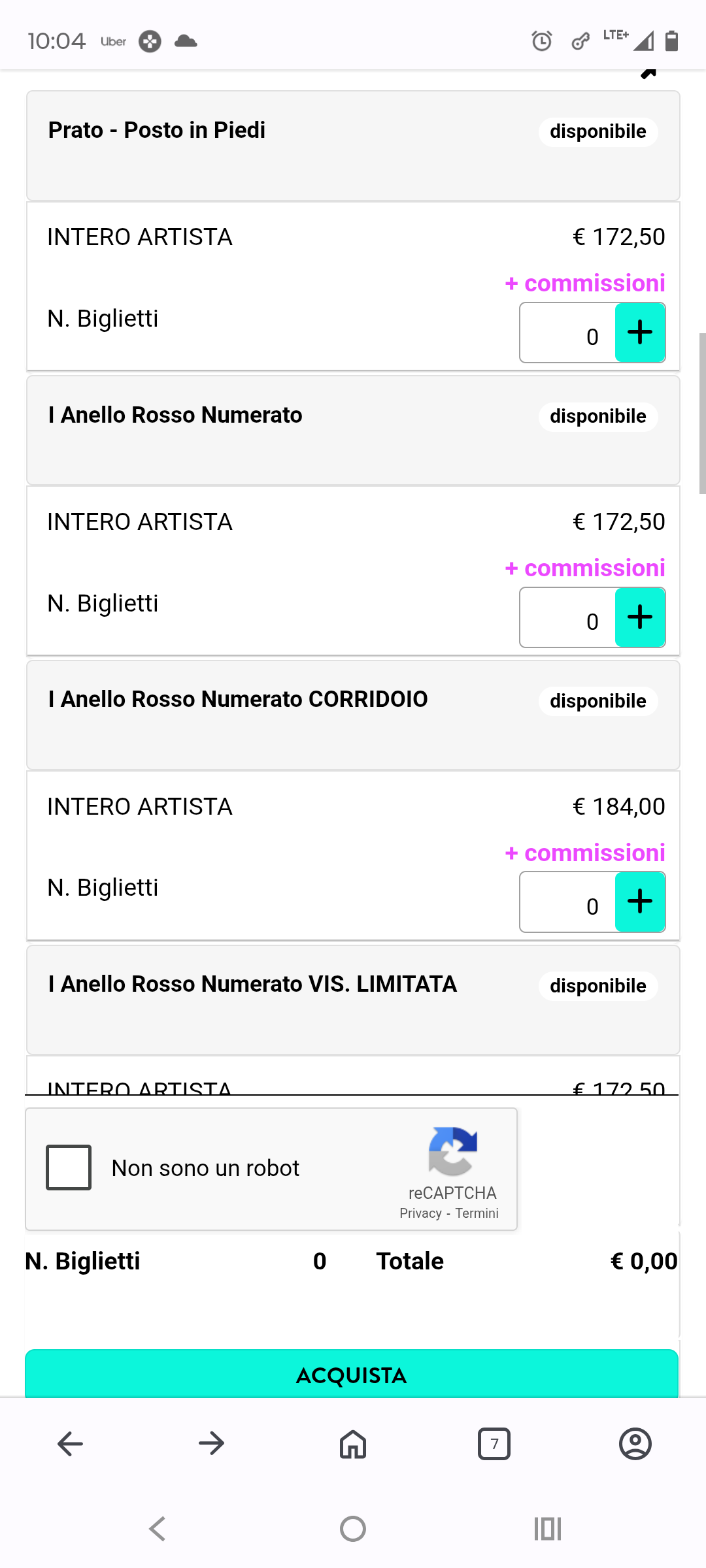
Task: Click Prato ticket quantity input field
Action: pos(567,333)
